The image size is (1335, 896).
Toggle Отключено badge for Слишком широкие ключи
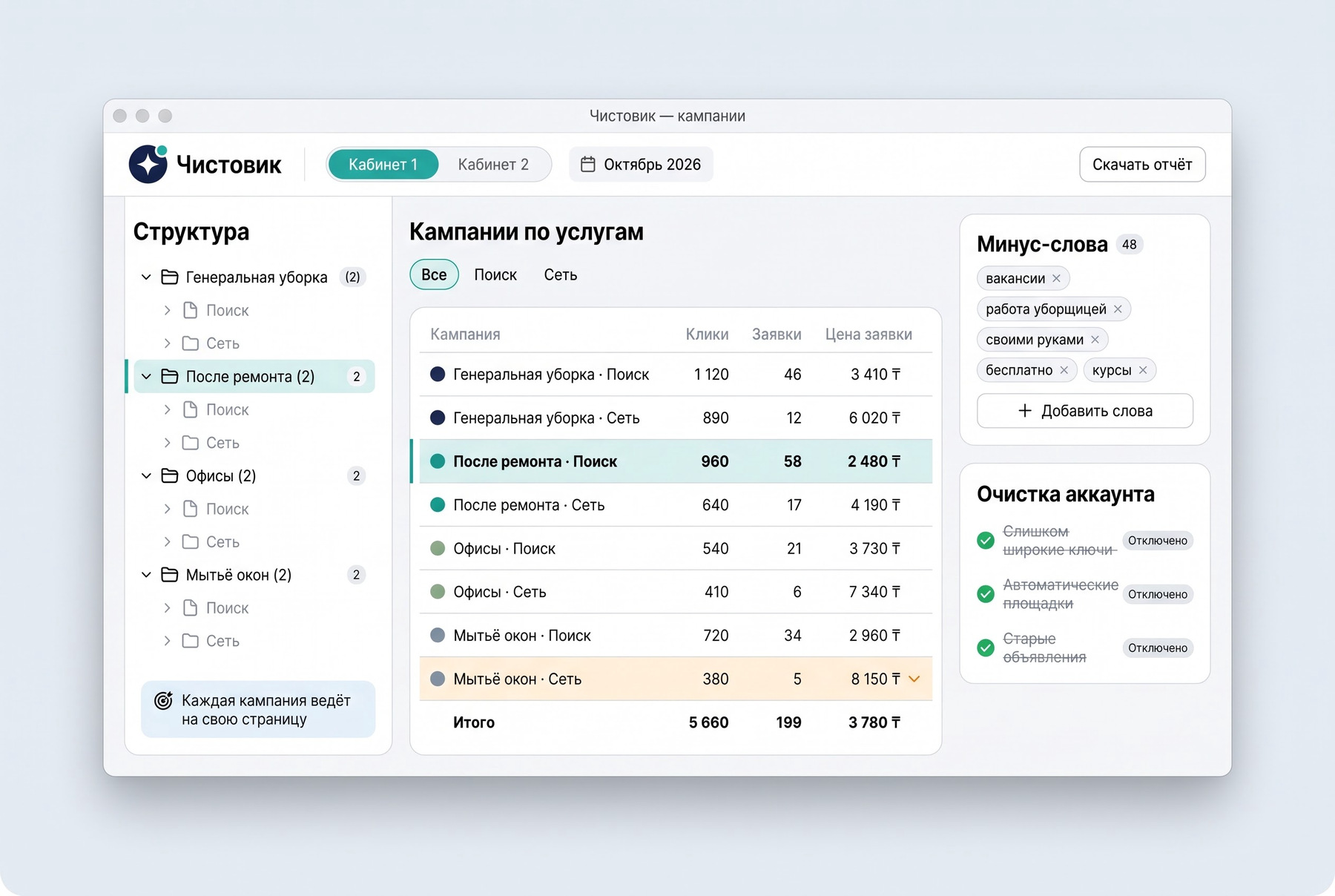pos(1158,541)
